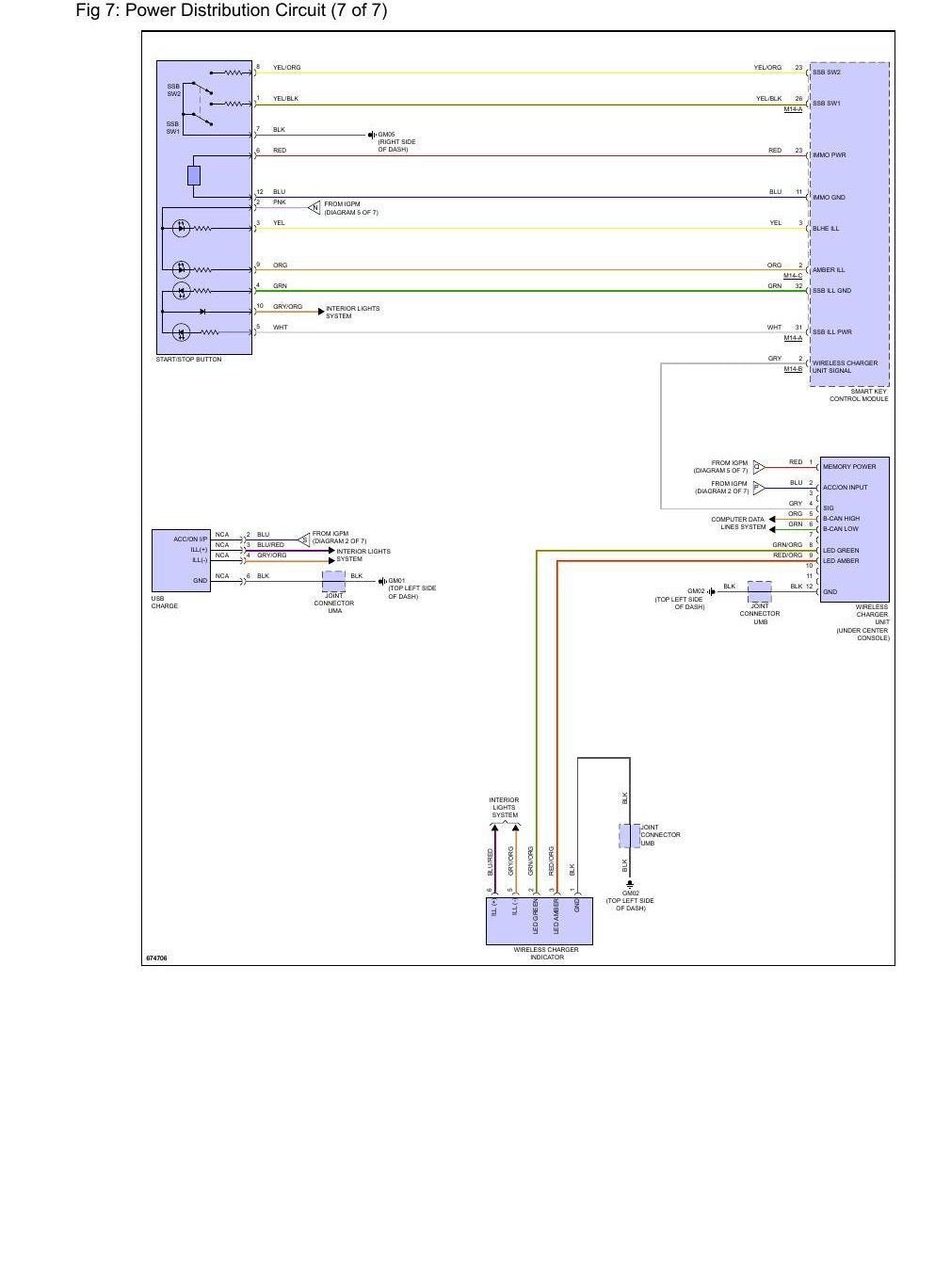Click the S triangle connector beside USB Charge wires
The height and width of the screenshot is (1288, 951).
click(303, 539)
